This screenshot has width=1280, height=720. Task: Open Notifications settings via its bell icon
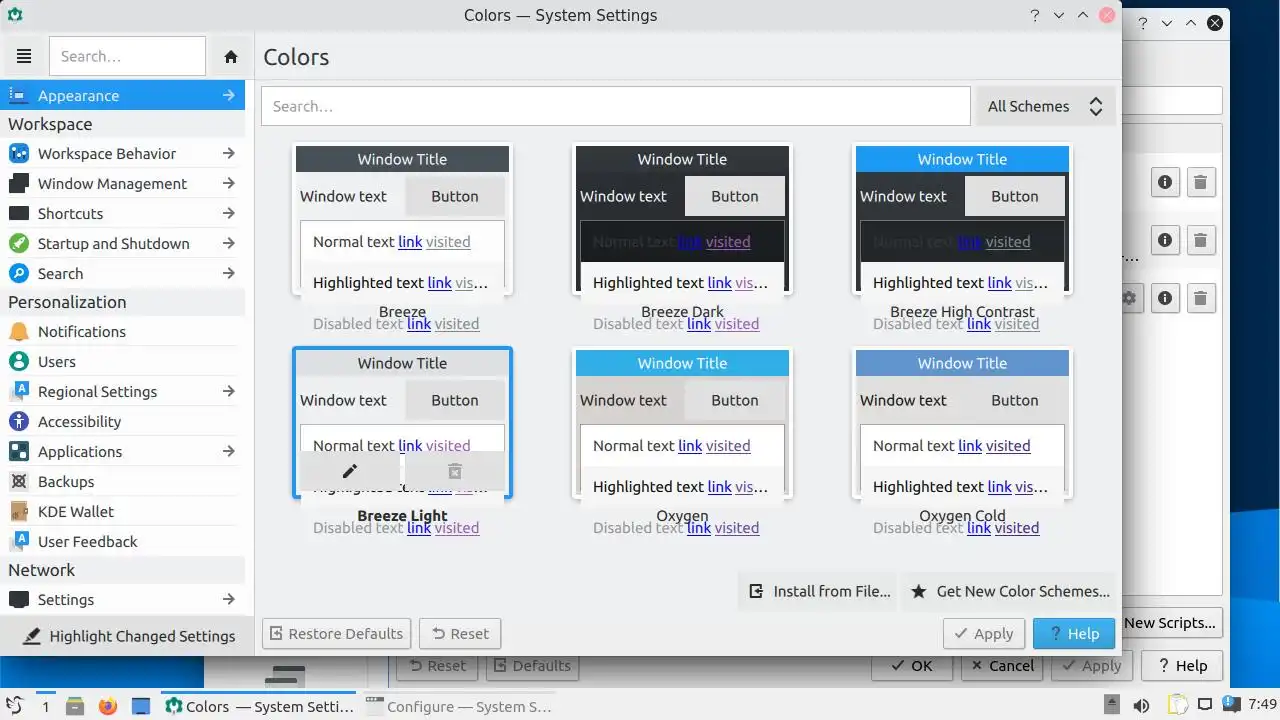tap(19, 332)
